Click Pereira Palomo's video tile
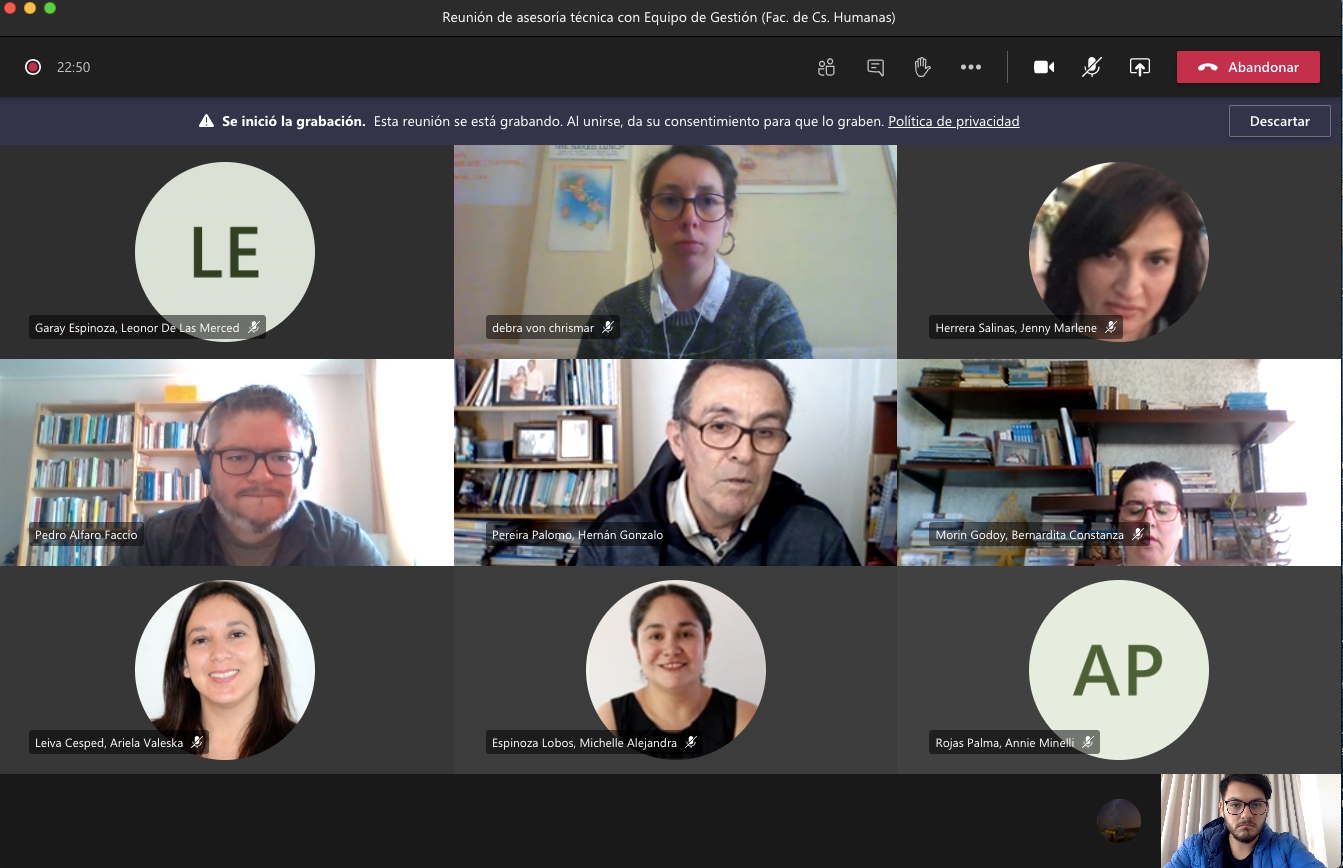1343x868 pixels. (675, 460)
